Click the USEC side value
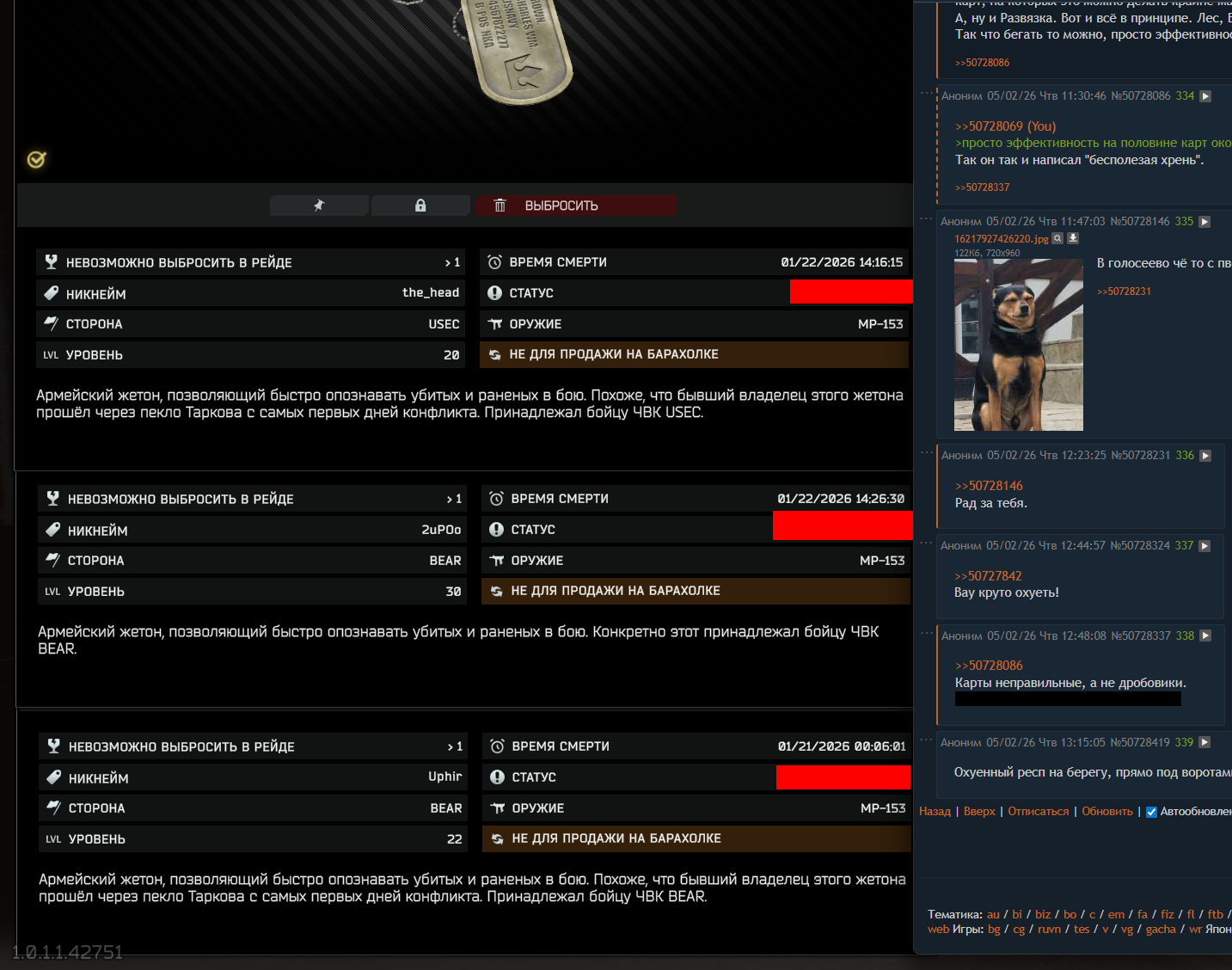The image size is (1232, 970). point(444,324)
